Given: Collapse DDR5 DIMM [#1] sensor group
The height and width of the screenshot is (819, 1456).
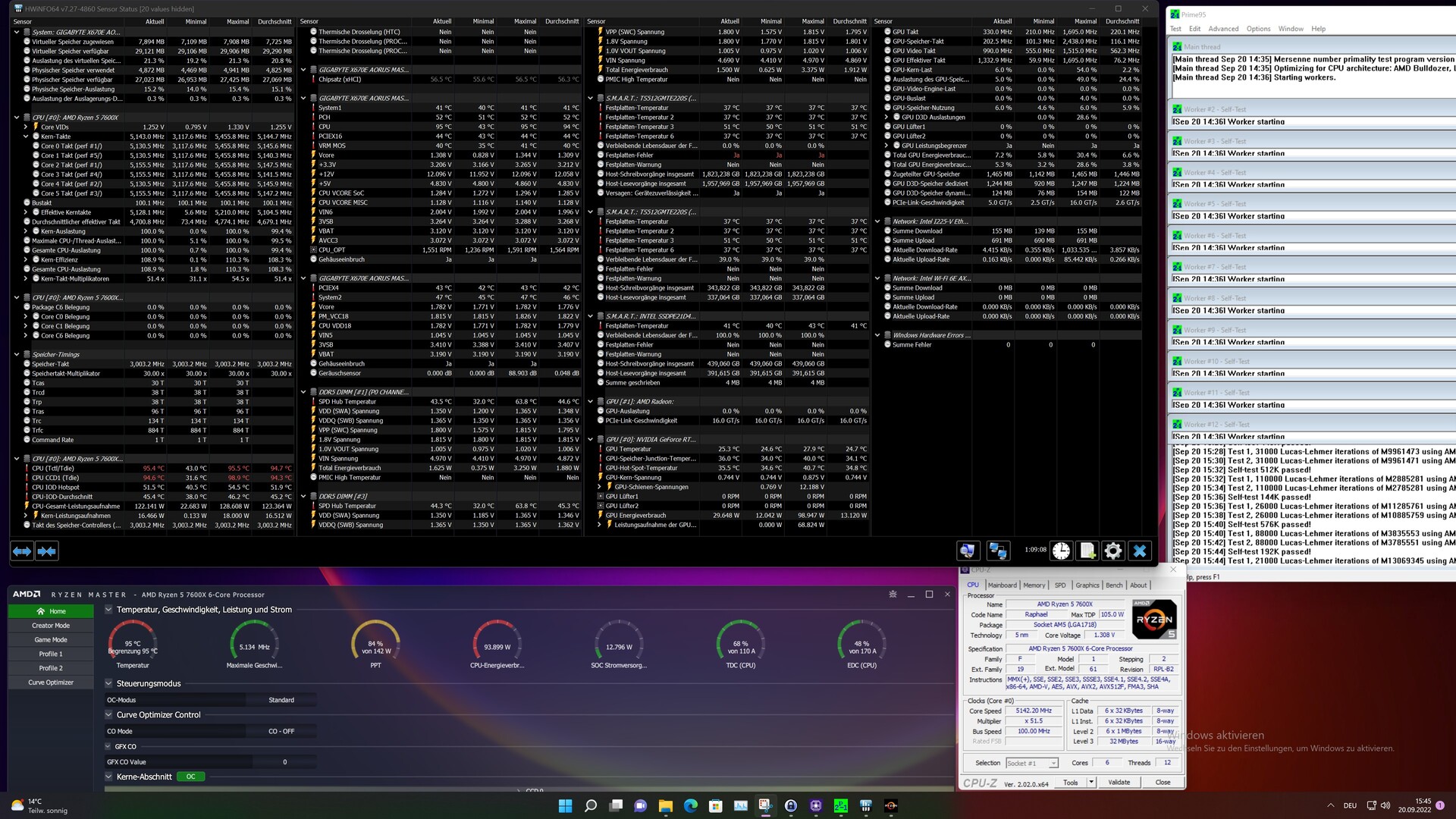Looking at the screenshot, I should 303,393.
